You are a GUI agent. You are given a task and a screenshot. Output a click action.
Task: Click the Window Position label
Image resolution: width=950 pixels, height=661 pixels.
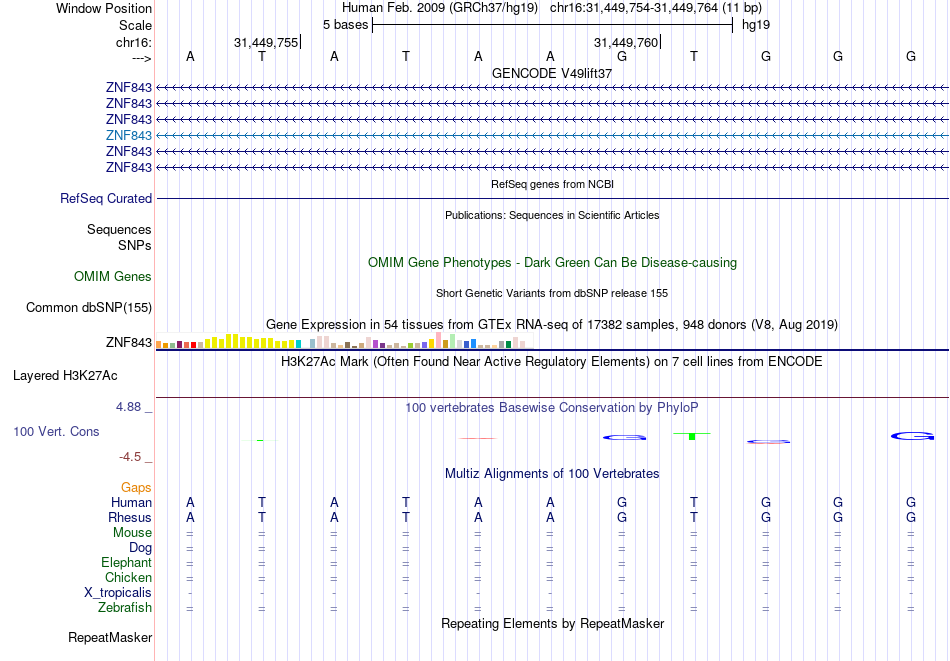tap(104, 8)
